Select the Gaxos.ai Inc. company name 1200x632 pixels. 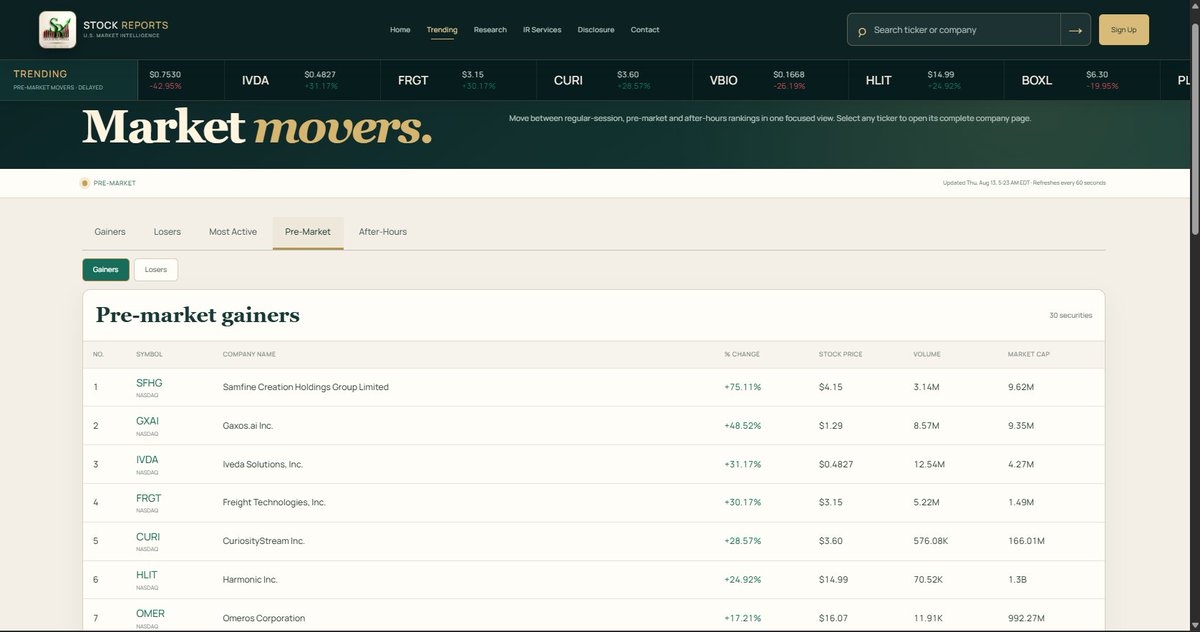[248, 426]
